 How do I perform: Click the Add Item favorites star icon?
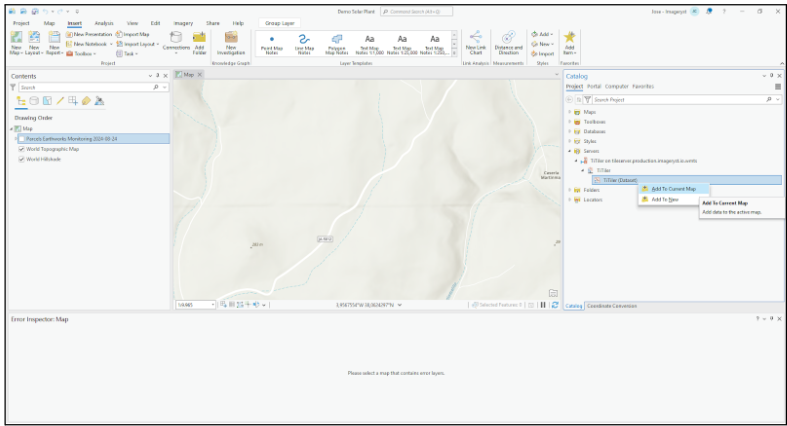tap(569, 37)
